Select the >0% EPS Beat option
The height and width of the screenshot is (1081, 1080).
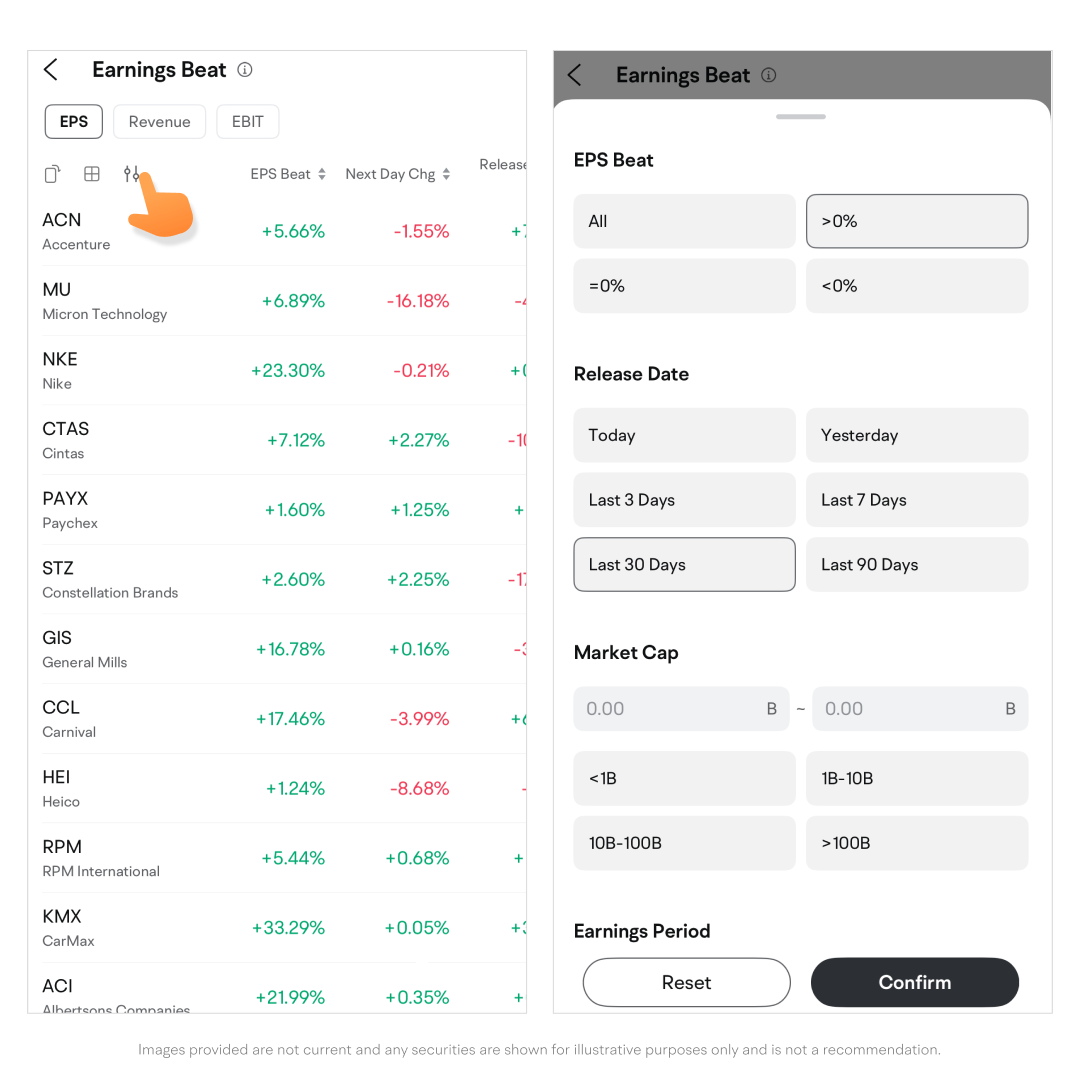[916, 221]
